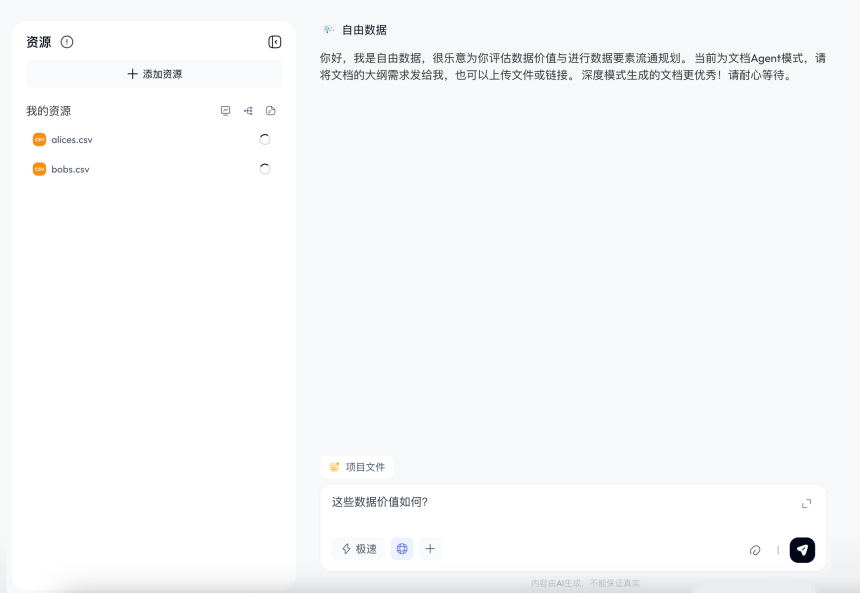860x593 pixels.
Task: Click the 添加资源 button
Action: [x=154, y=74]
